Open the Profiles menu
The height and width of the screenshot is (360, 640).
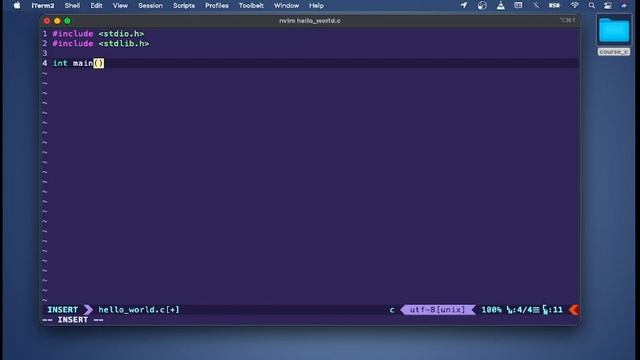click(217, 6)
